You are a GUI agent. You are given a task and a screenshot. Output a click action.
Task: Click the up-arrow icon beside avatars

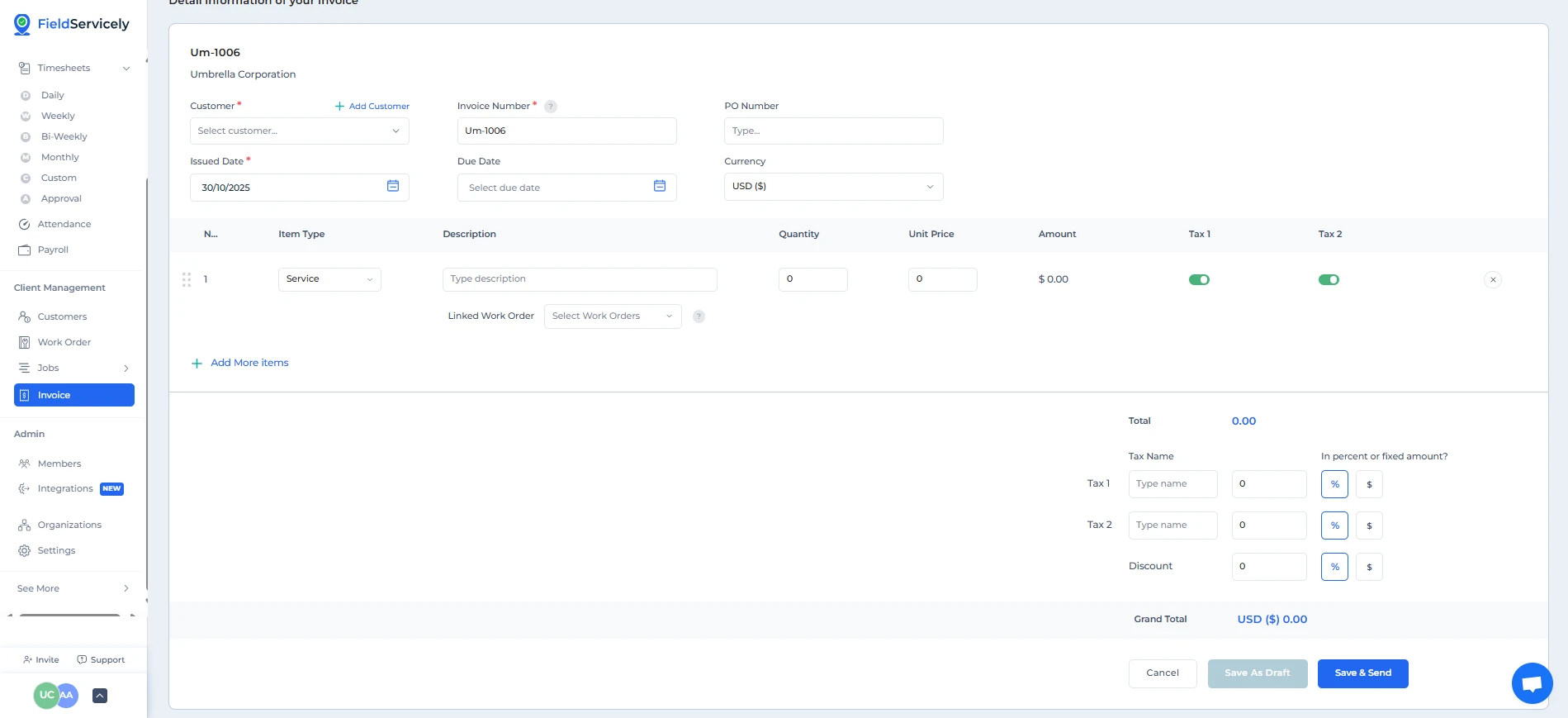tap(100, 696)
